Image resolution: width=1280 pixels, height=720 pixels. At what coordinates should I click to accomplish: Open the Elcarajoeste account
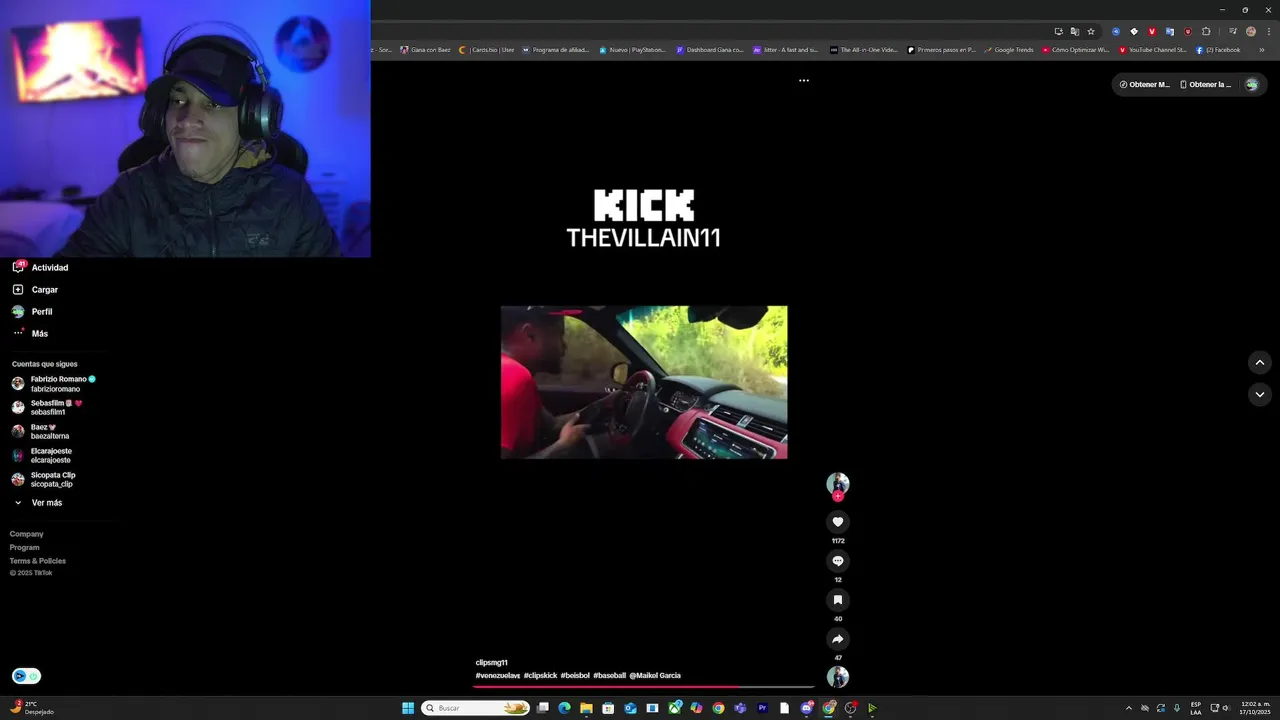[42, 456]
